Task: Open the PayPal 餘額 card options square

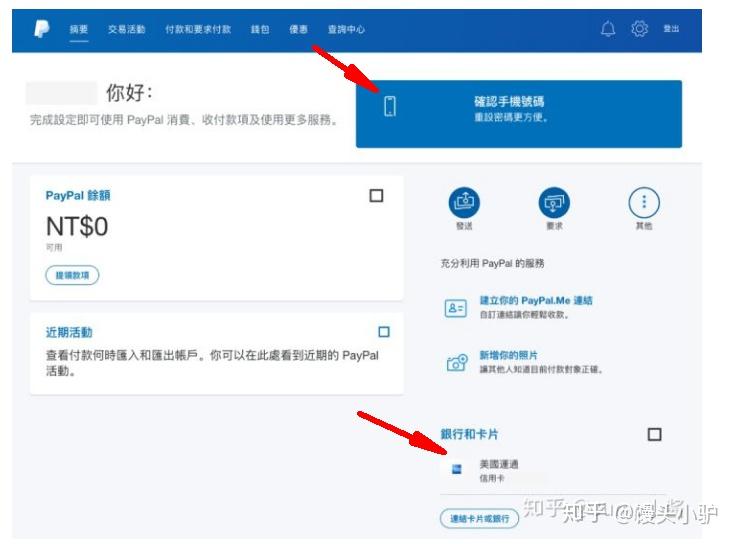Action: (376, 196)
